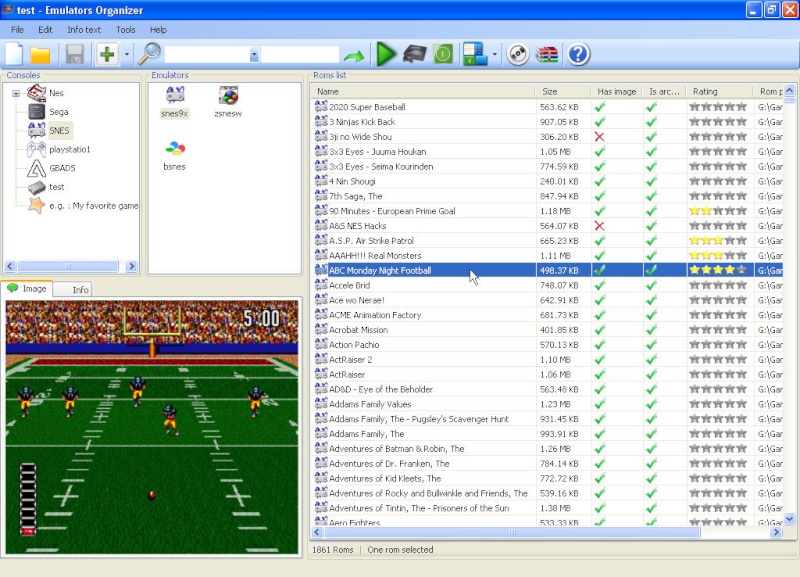Open folder icon in toolbar
The image size is (800, 577).
(40, 55)
